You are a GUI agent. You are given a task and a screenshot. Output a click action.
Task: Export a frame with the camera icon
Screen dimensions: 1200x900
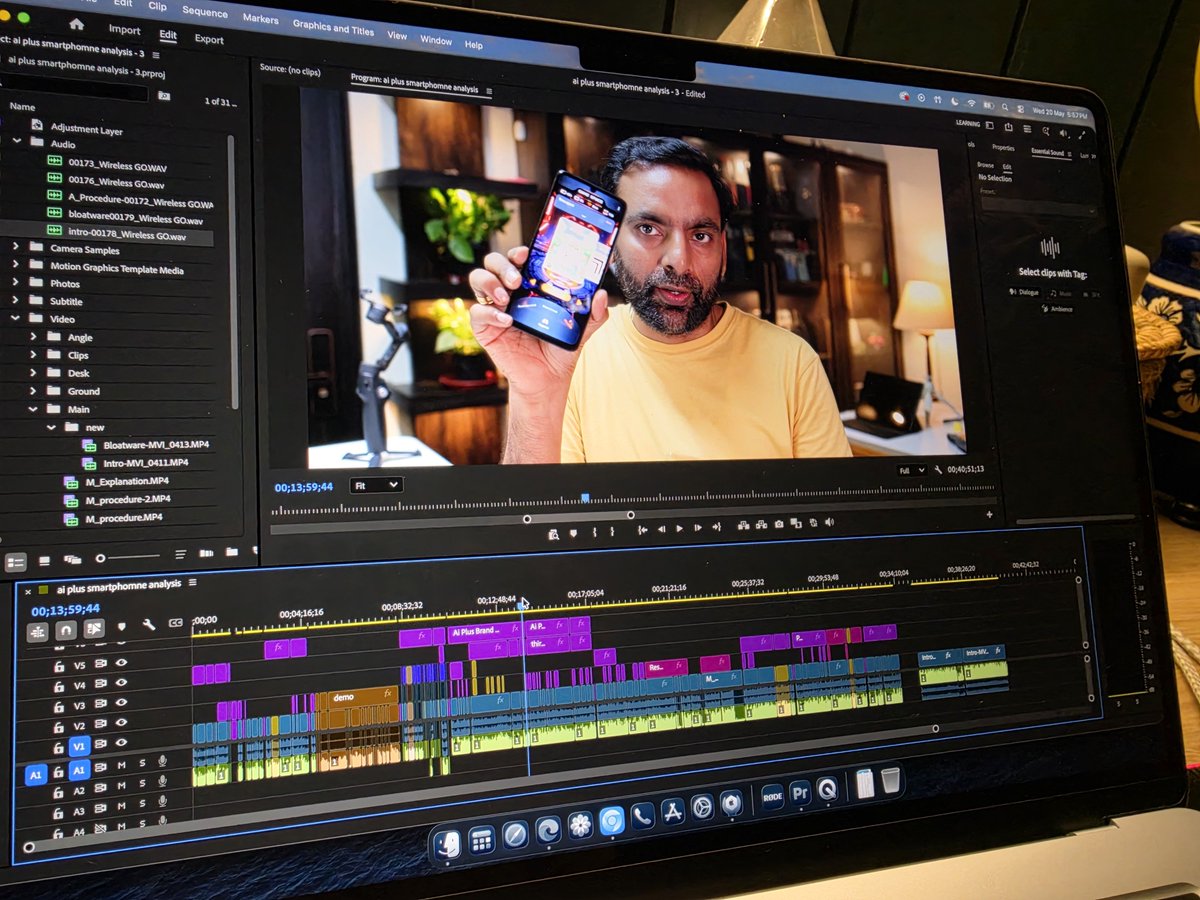click(x=779, y=522)
